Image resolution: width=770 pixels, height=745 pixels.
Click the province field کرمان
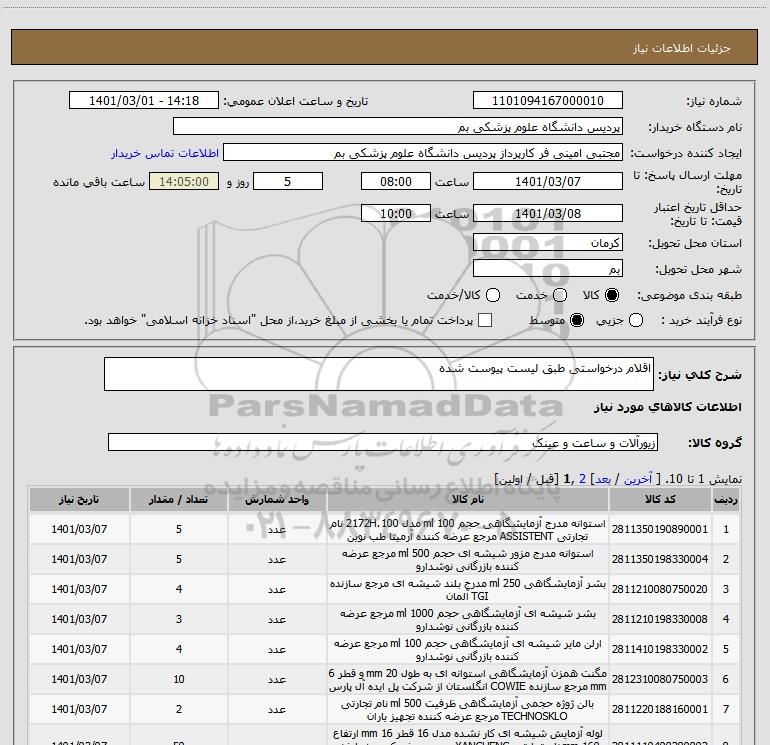[548, 243]
